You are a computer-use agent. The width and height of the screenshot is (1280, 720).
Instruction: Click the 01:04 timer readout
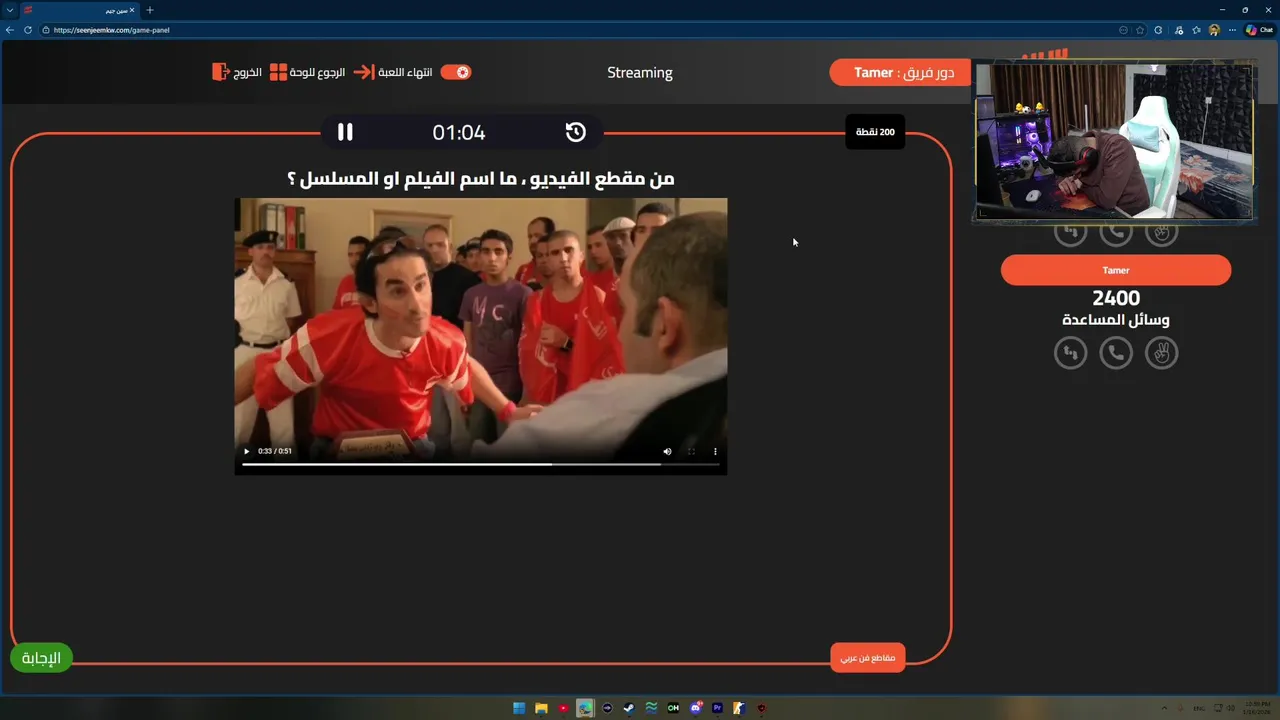459,132
